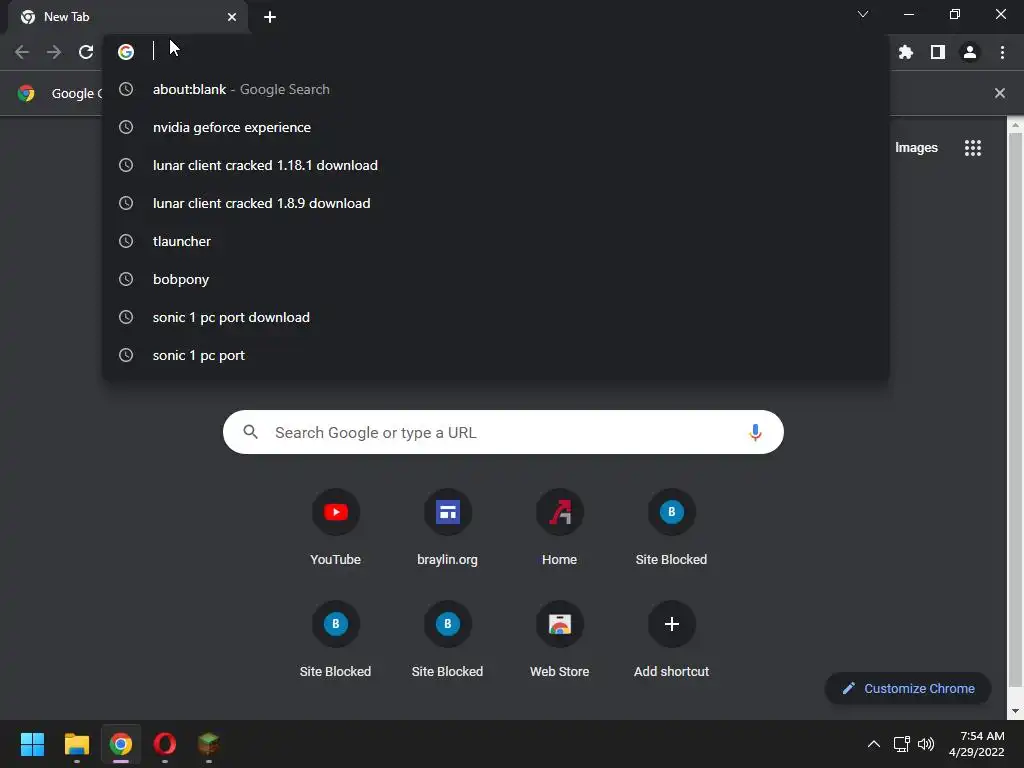Screen dimensions: 1024x768
Task: Click Customize Chrome button
Action: point(908,688)
